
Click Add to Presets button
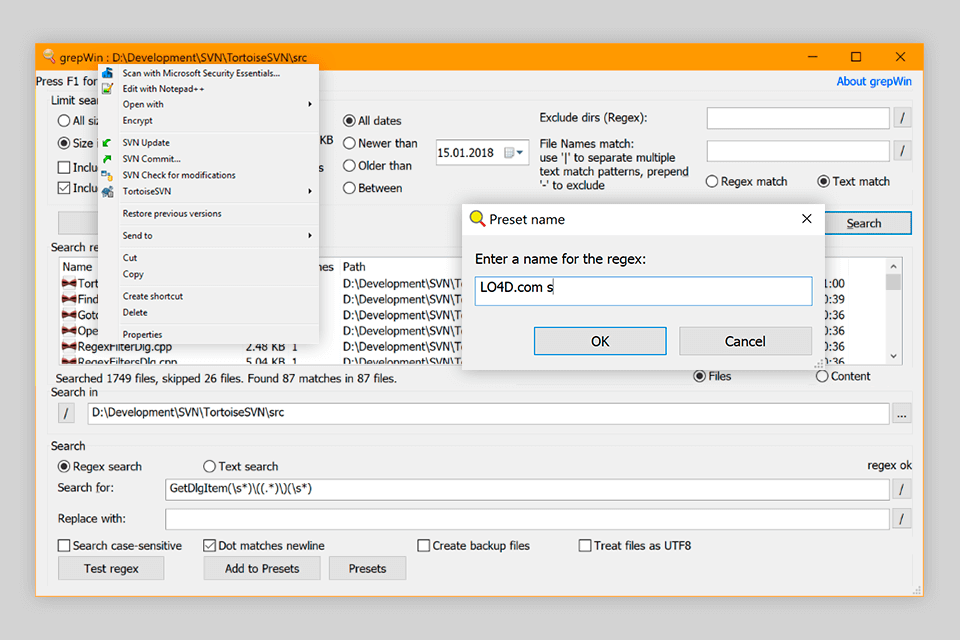tap(262, 569)
